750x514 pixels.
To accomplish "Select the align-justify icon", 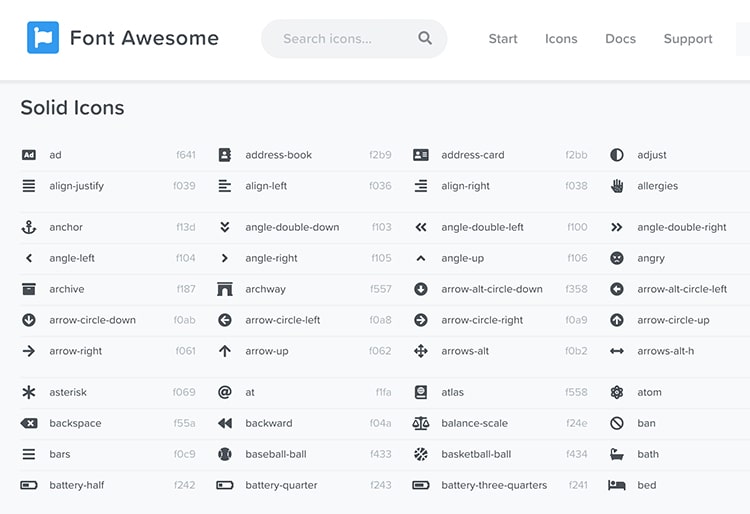I will click(29, 186).
